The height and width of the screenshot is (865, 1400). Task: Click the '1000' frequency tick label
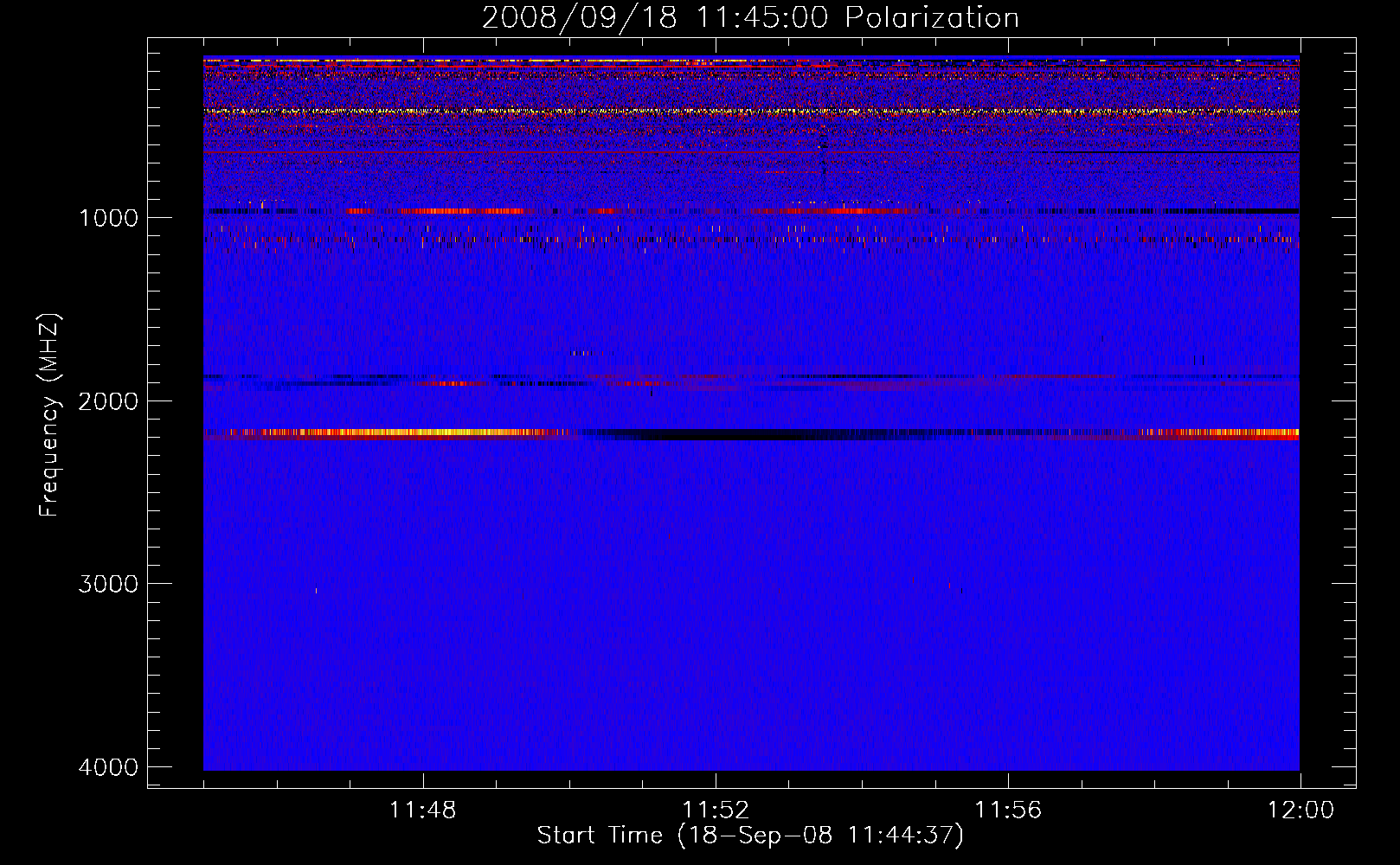pyautogui.click(x=109, y=217)
